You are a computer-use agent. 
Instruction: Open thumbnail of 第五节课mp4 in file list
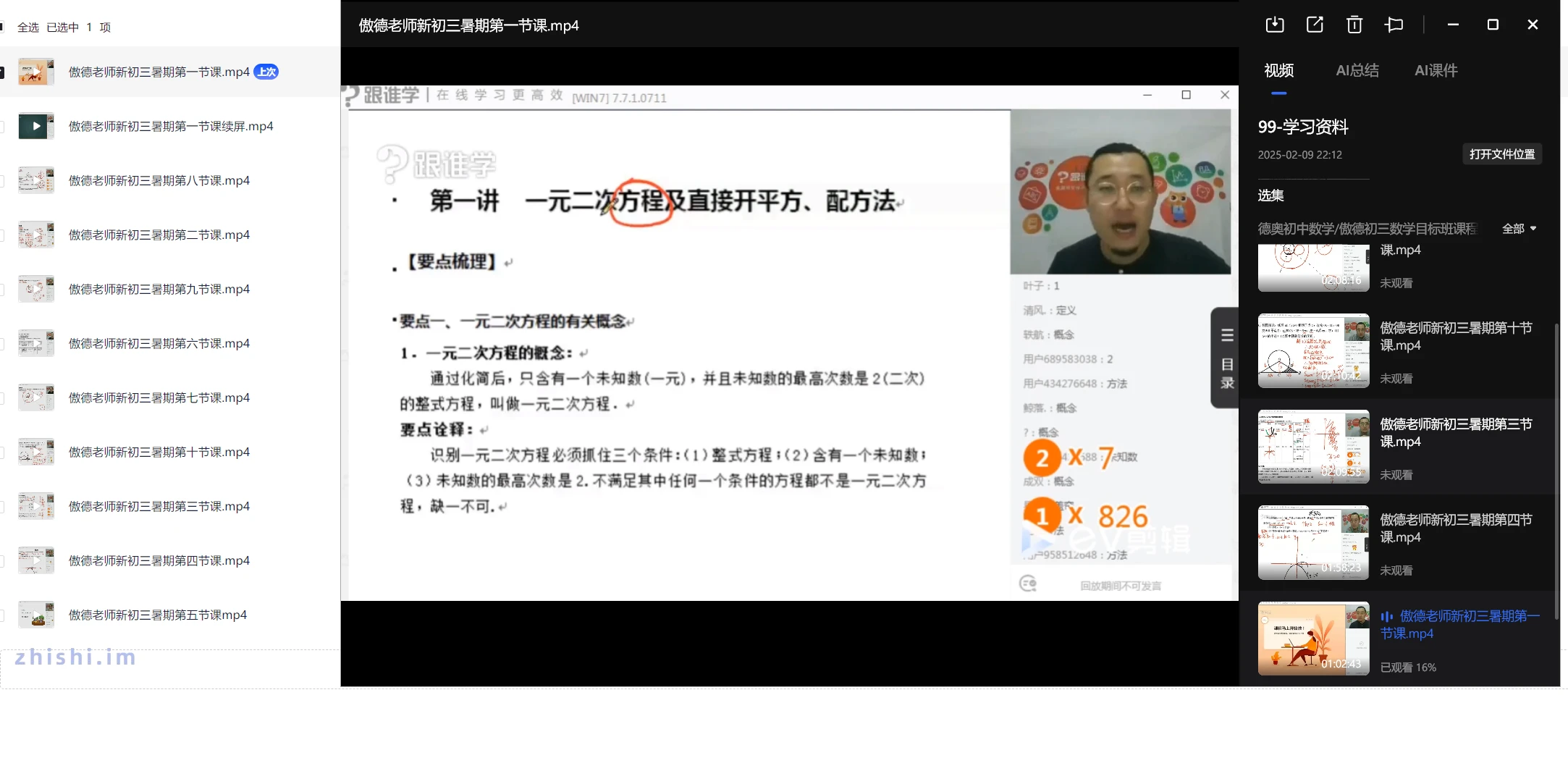(x=36, y=615)
